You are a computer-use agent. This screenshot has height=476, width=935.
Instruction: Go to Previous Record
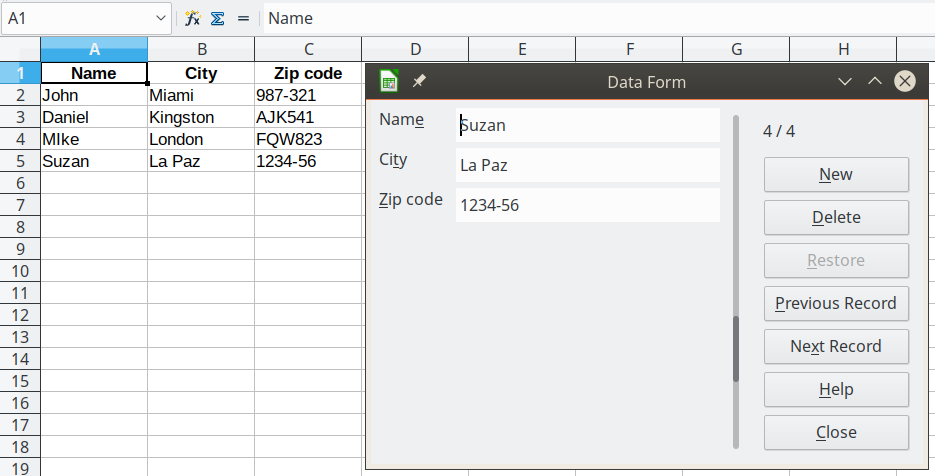(836, 303)
